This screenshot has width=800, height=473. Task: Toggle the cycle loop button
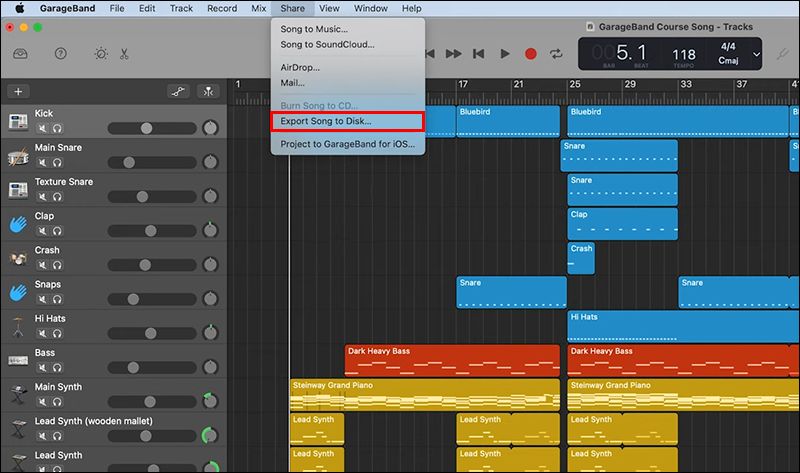pyautogui.click(x=556, y=54)
